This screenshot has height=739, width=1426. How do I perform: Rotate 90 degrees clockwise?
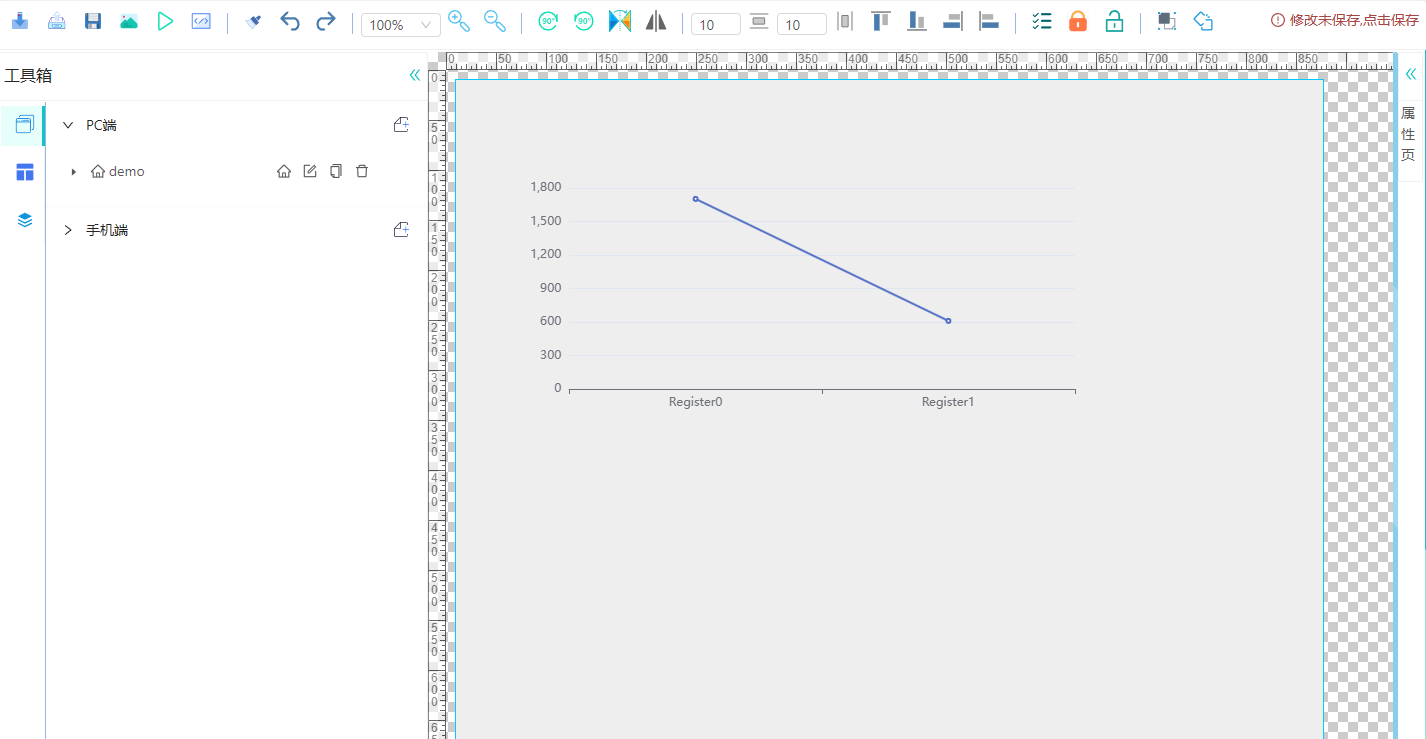(548, 21)
